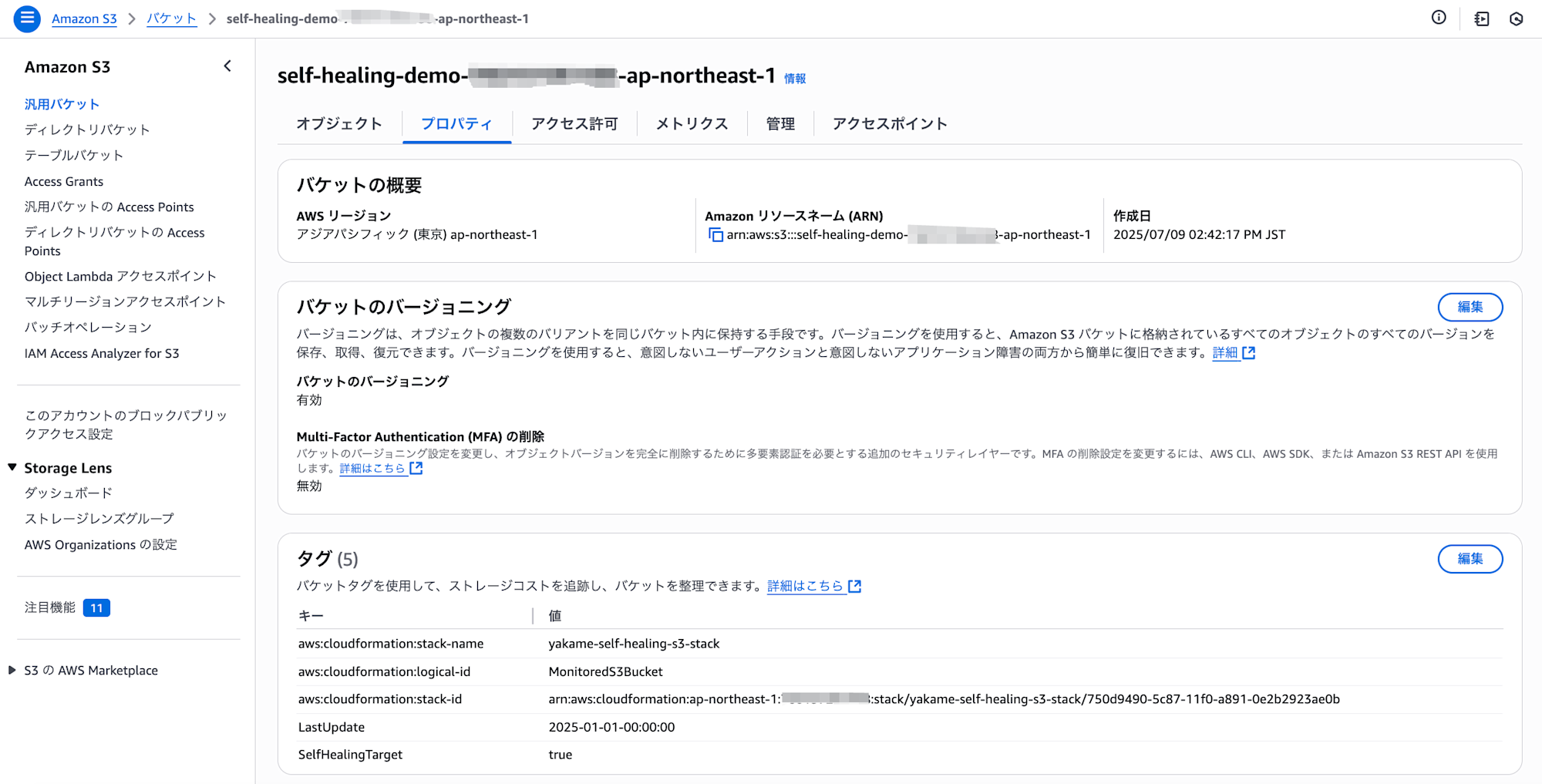
Task: Open the CloudShell panel icon in top bar
Action: (x=1482, y=19)
